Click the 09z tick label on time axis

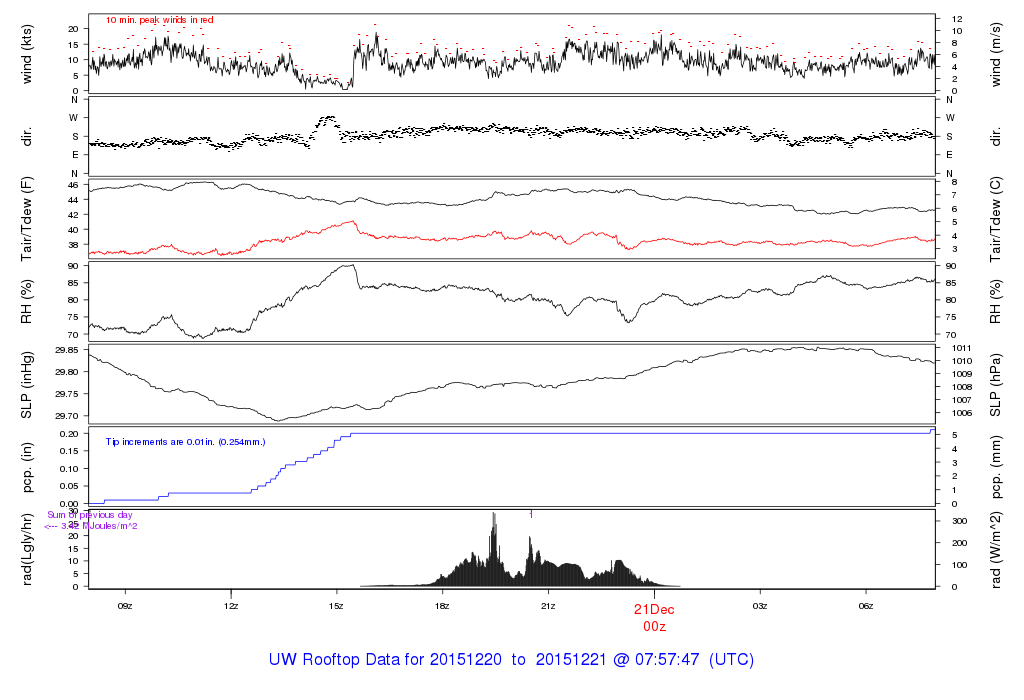[x=125, y=606]
